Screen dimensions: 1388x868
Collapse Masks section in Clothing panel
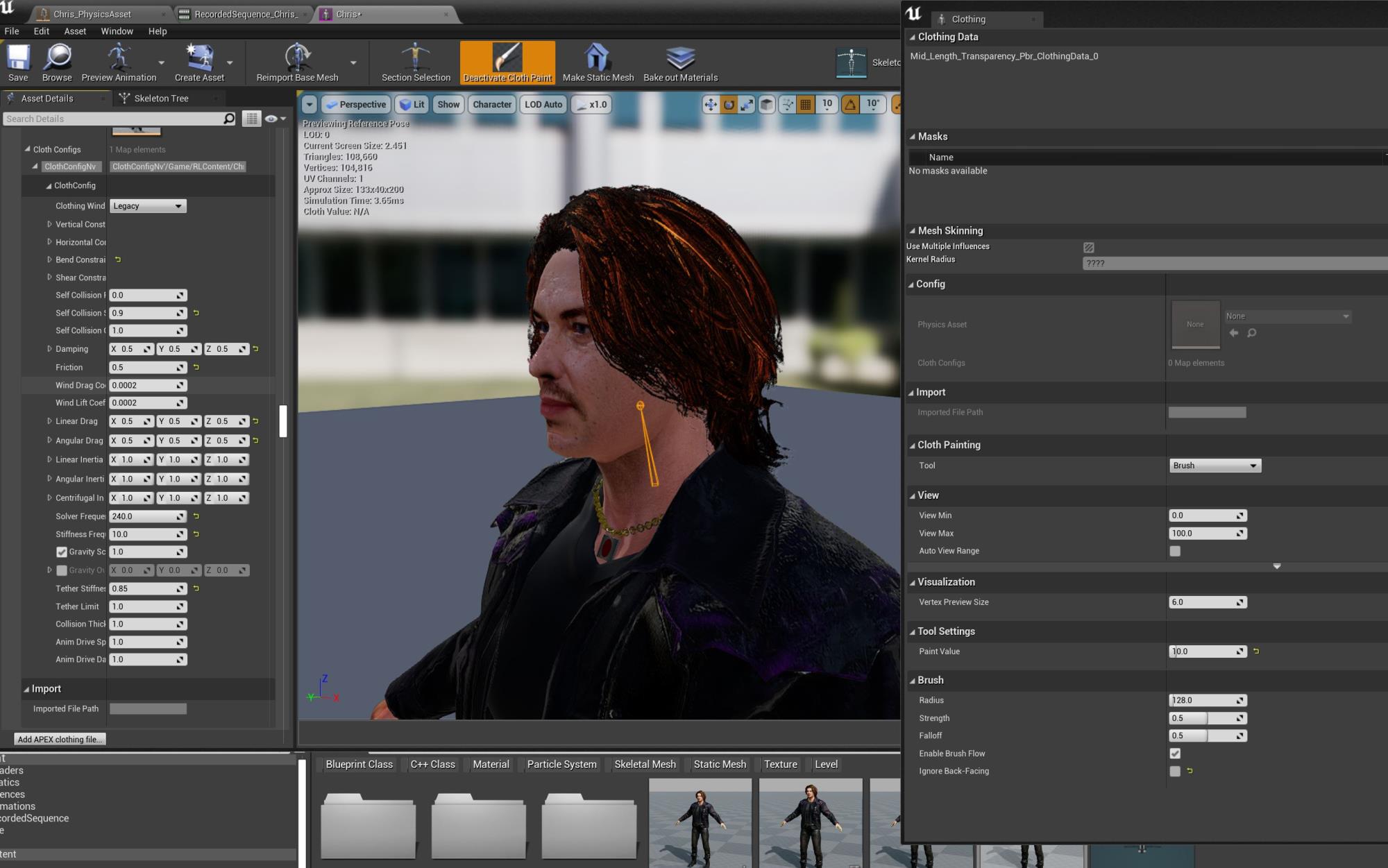pos(913,137)
